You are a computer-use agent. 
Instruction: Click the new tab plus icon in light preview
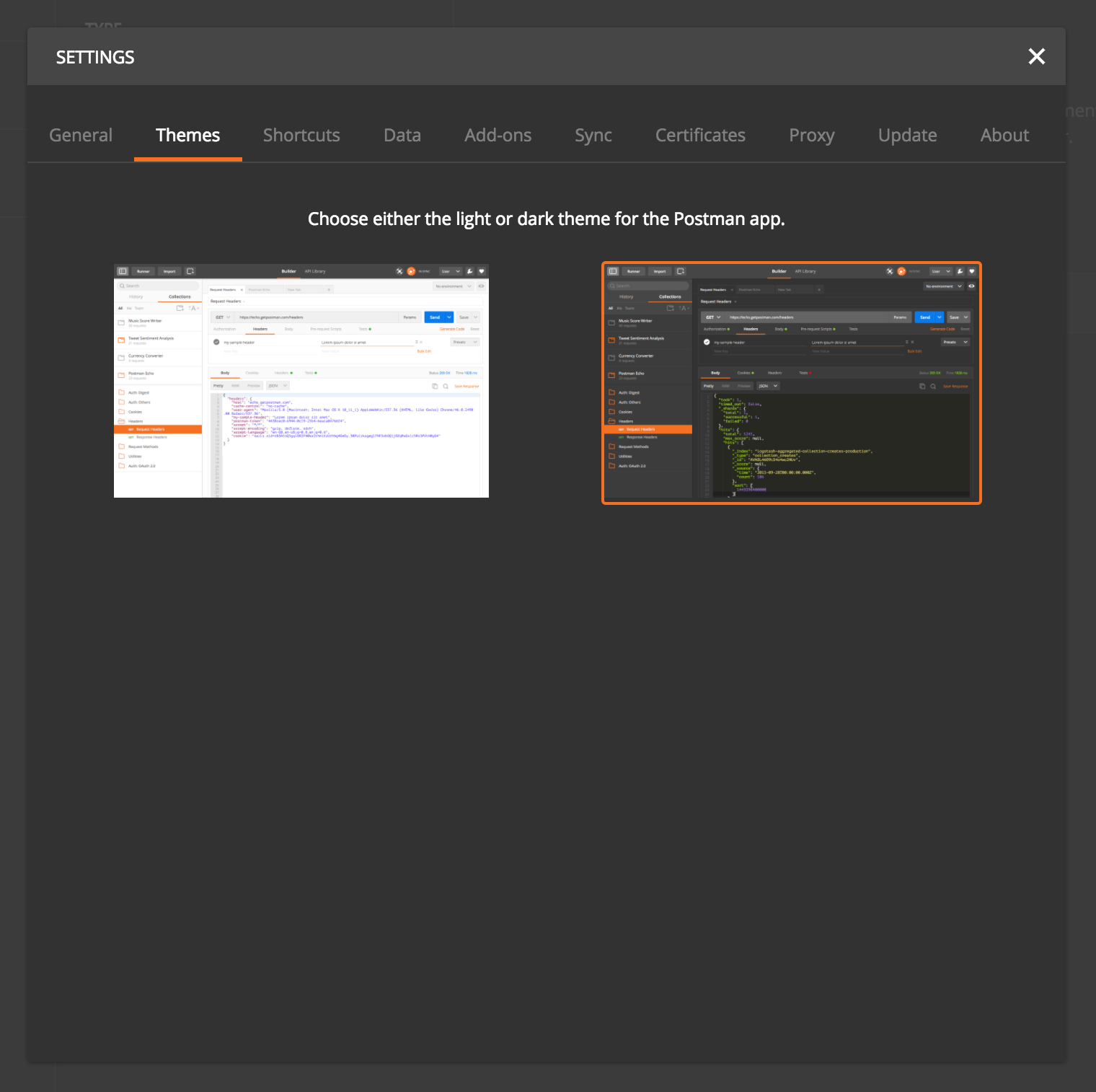pos(329,289)
